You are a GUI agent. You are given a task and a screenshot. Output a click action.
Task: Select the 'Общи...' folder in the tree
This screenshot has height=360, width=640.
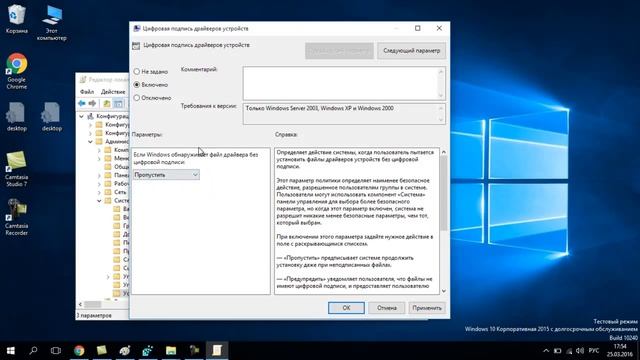point(117,167)
